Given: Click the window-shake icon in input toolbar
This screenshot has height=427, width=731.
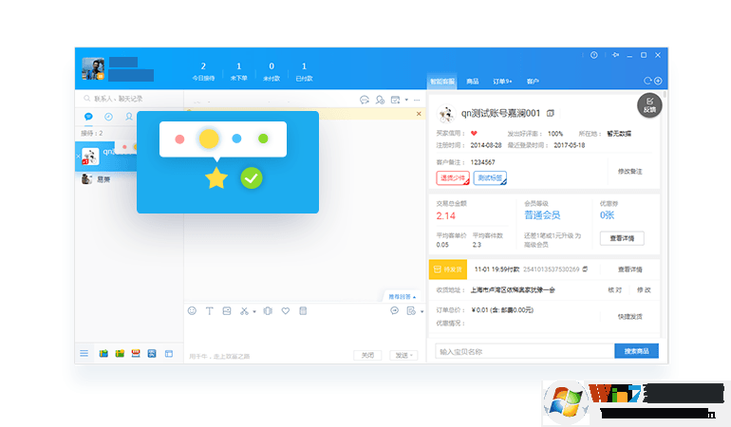Looking at the screenshot, I should click(x=268, y=311).
